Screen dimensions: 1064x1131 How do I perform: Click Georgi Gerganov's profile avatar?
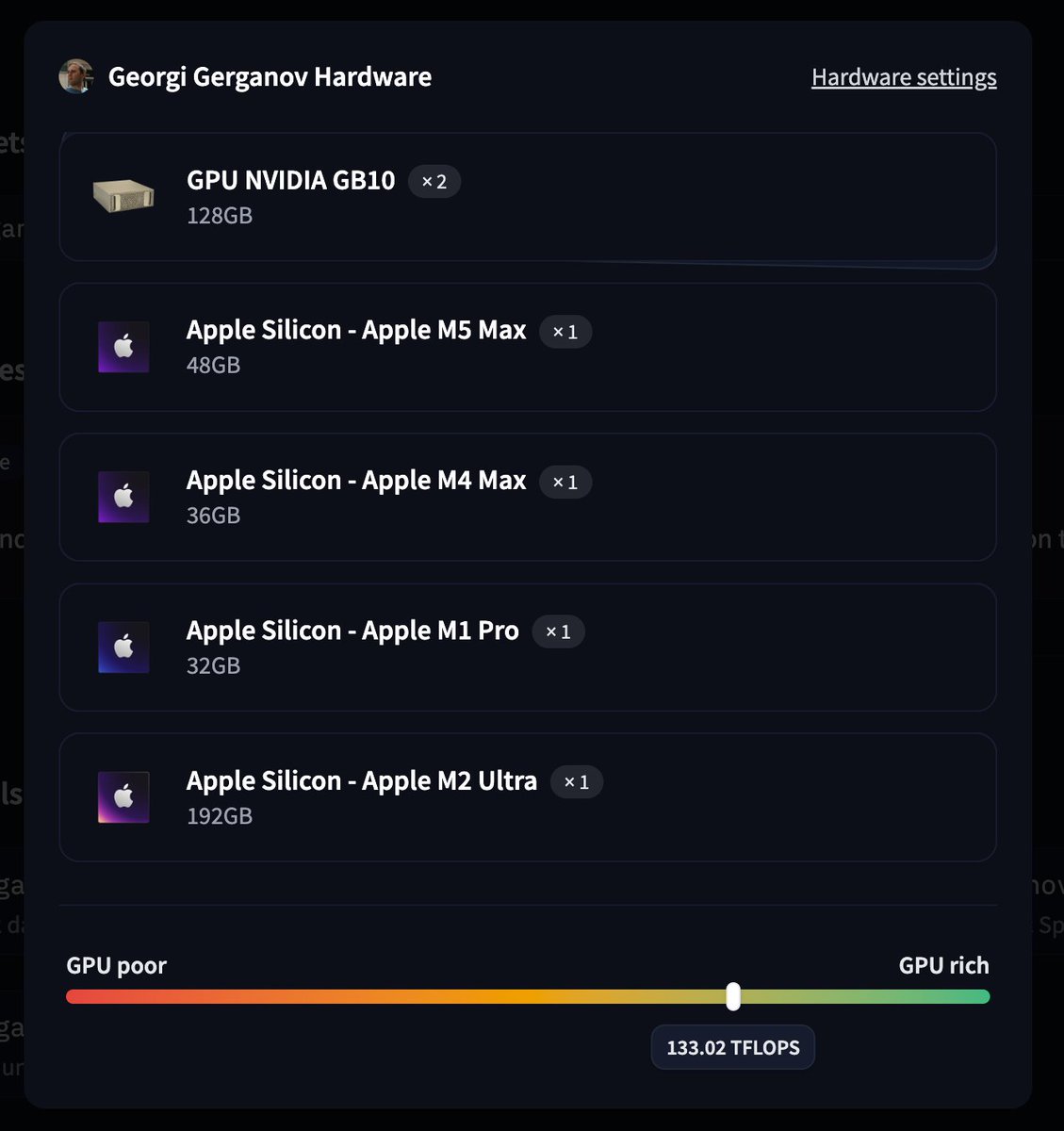pyautogui.click(x=75, y=76)
